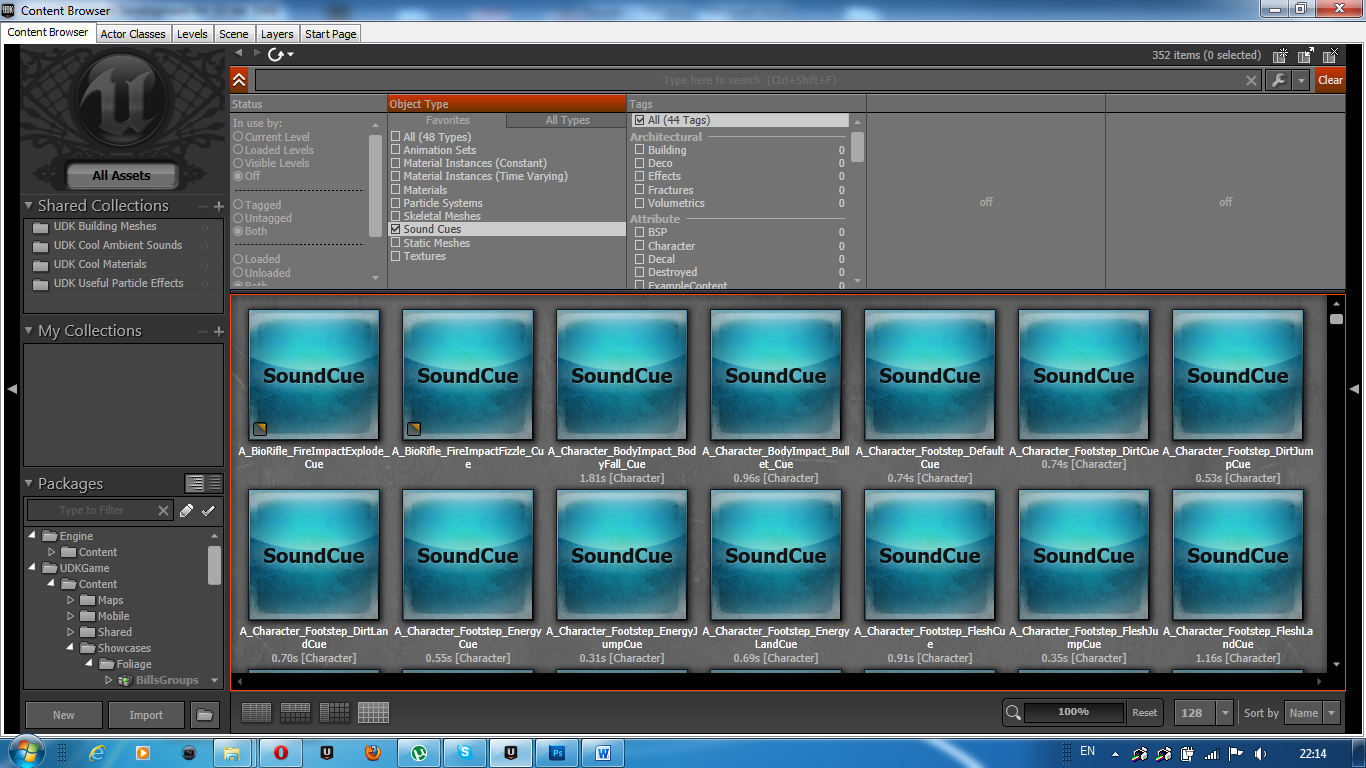1366x768 pixels.
Task: Expand the Maps folder in package tree
Action: [x=71, y=600]
